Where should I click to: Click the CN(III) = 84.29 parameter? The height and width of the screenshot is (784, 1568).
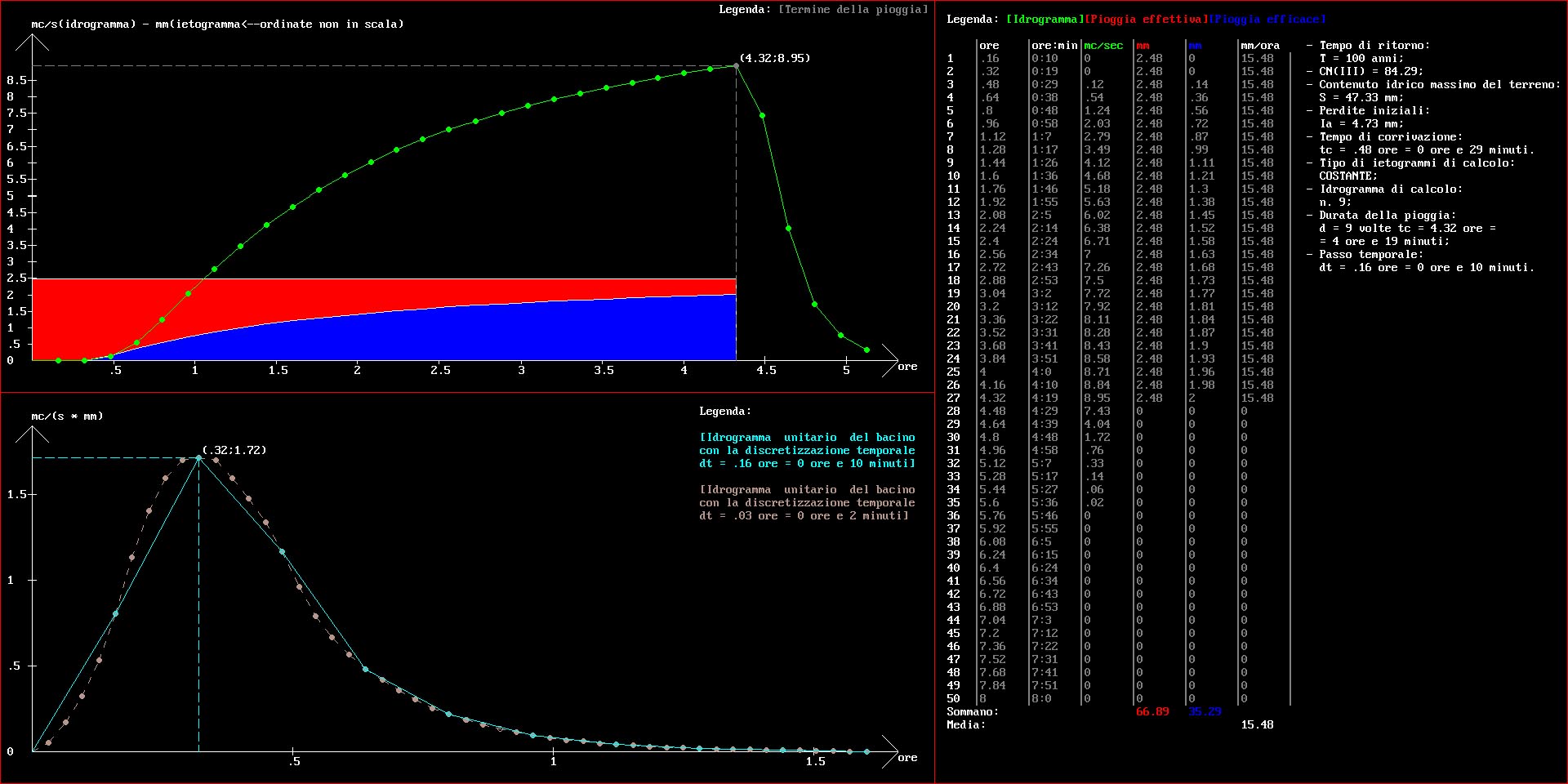1370,72
